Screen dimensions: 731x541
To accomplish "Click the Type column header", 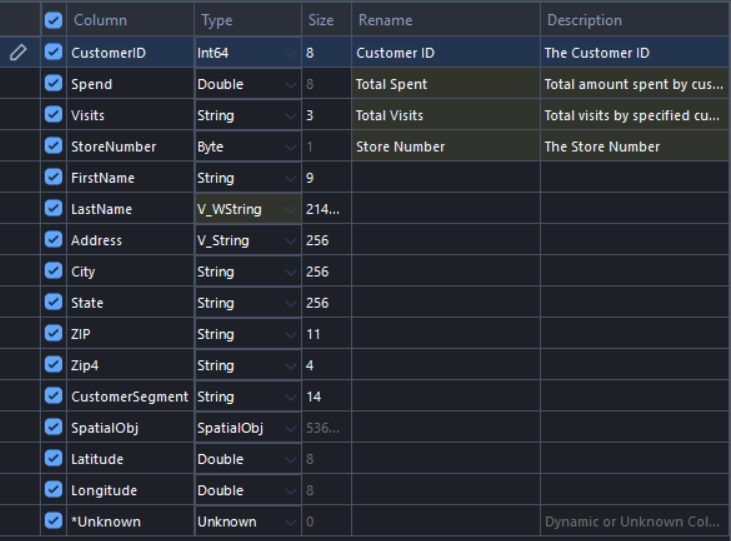I will click(217, 20).
